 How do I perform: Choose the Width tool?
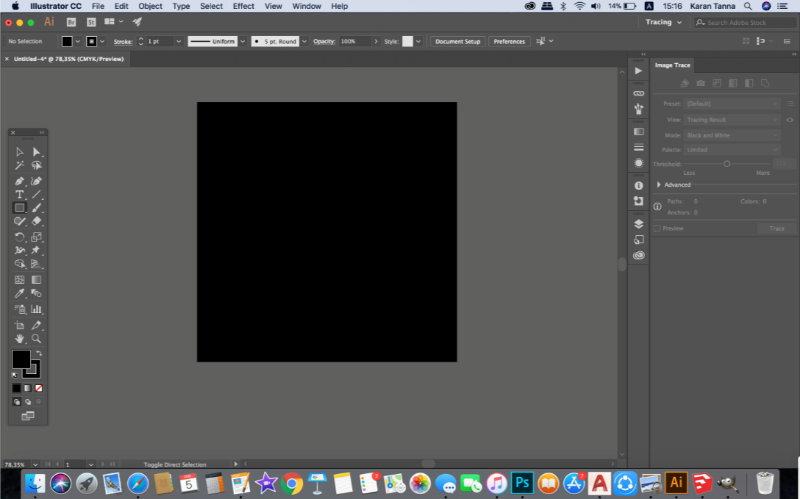pos(19,250)
